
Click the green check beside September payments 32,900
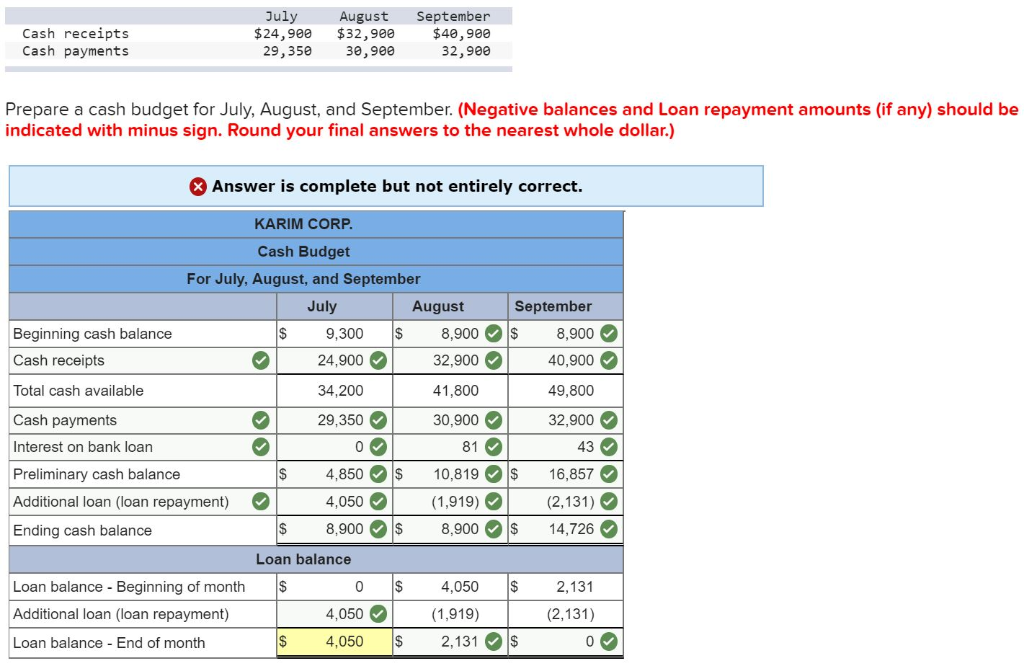pos(609,420)
